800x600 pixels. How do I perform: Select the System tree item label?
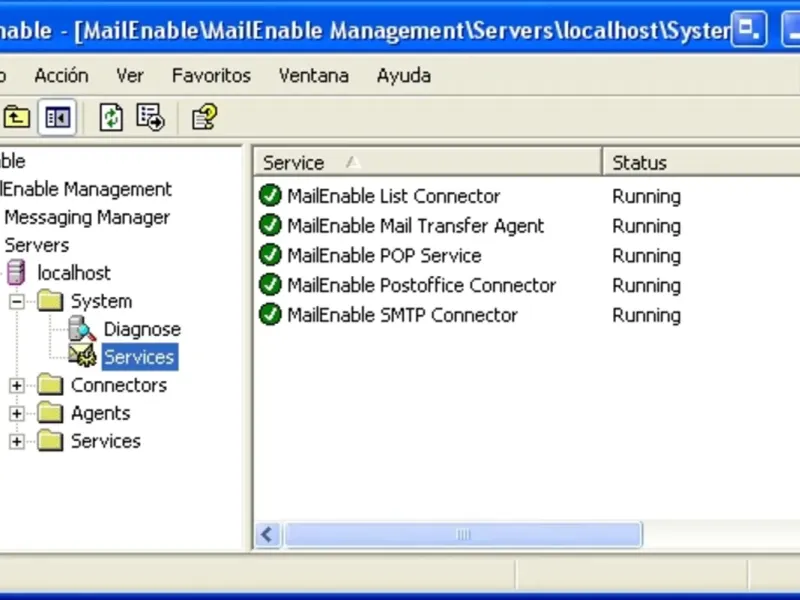pos(101,301)
